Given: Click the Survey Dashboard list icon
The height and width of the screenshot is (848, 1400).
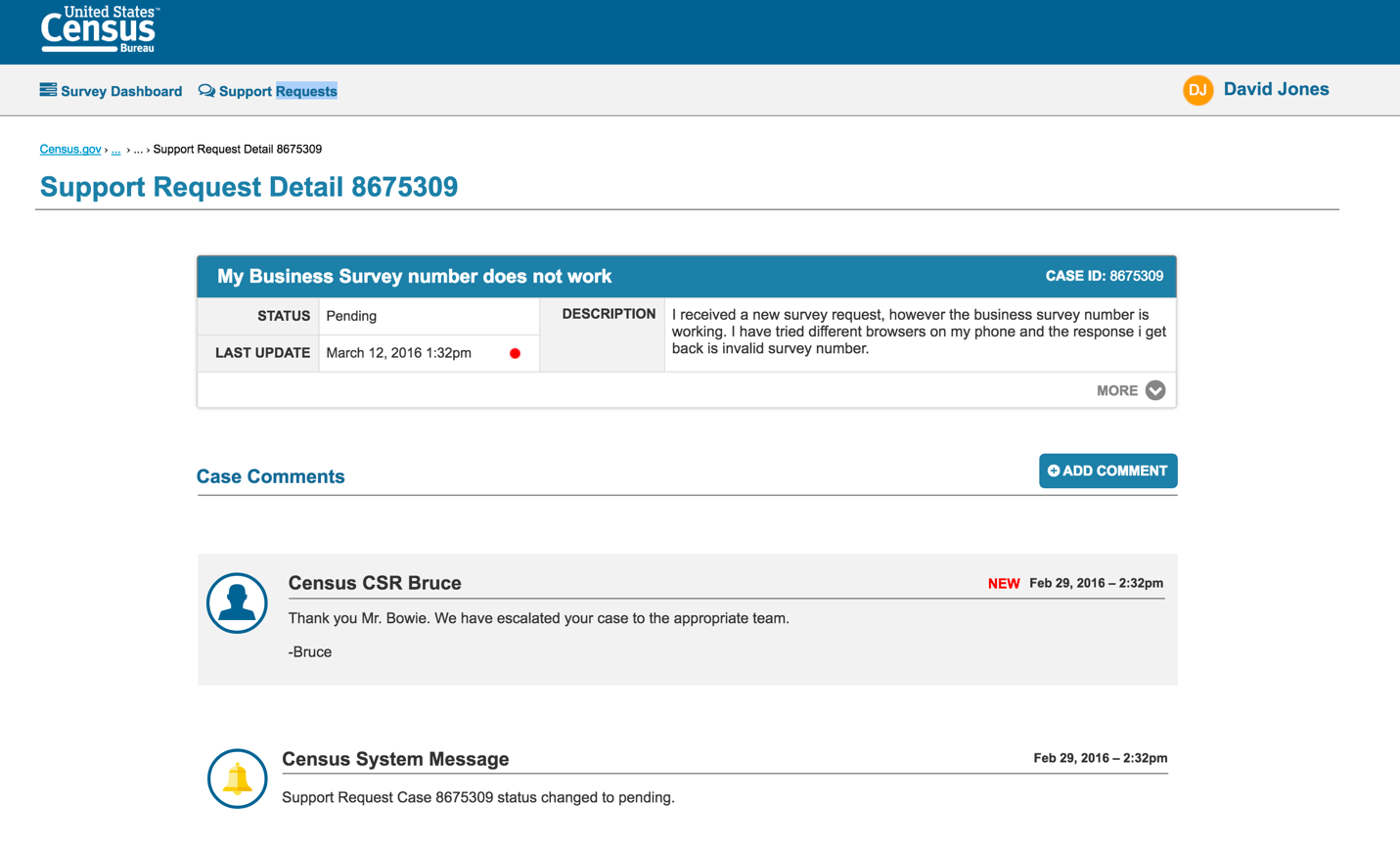Looking at the screenshot, I should [x=48, y=90].
